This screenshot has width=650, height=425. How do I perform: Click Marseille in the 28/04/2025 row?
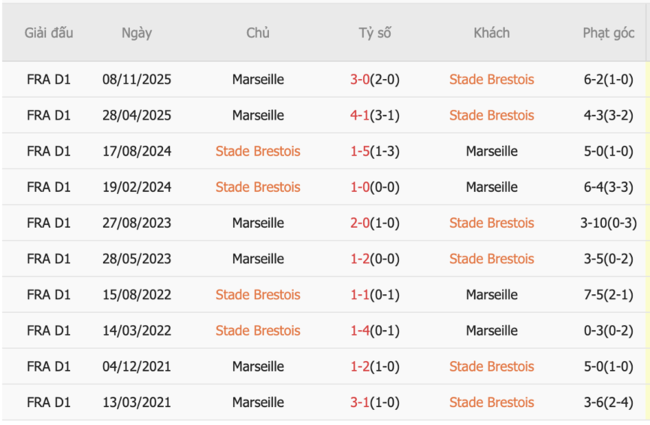tap(257, 115)
